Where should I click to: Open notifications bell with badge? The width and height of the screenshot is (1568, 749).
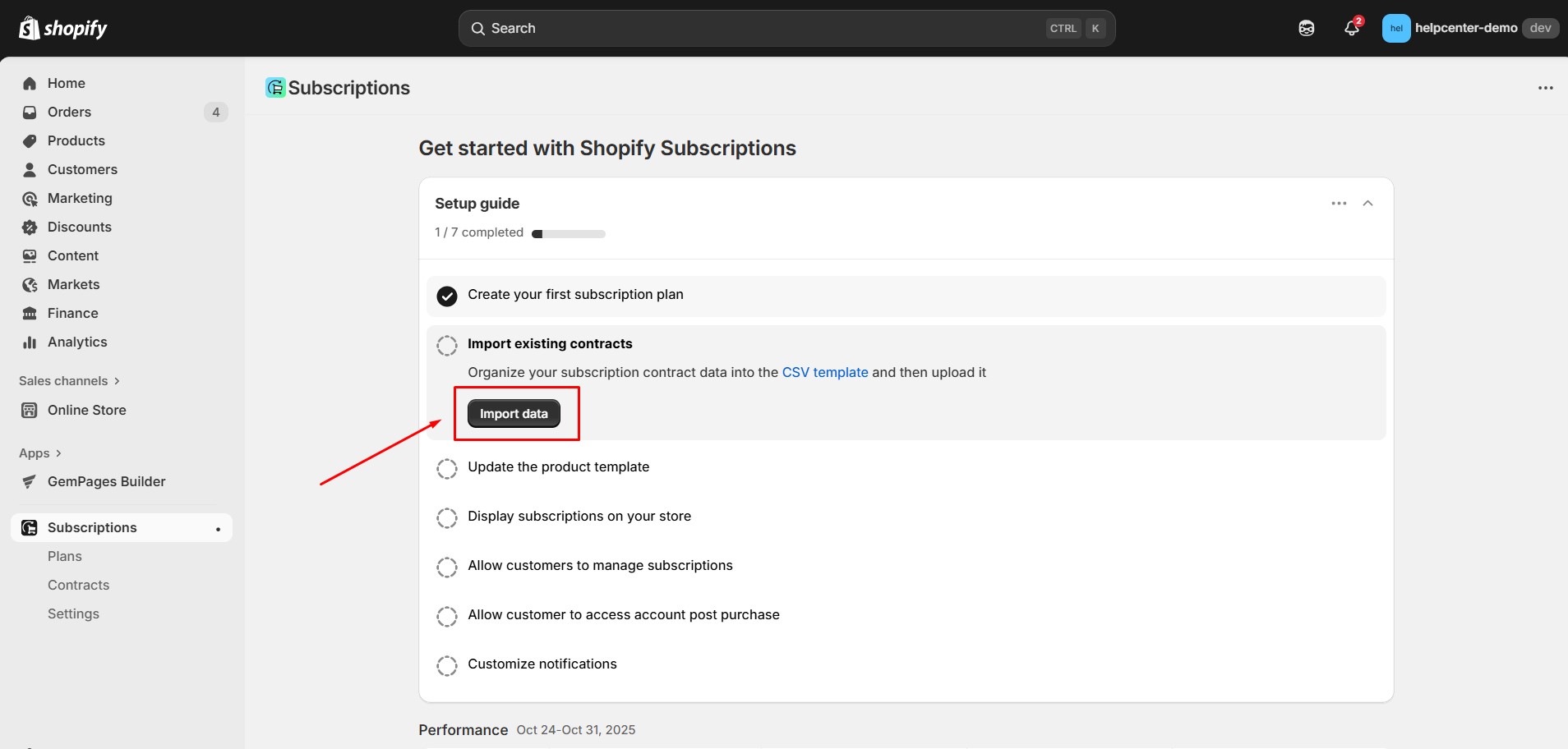click(x=1351, y=27)
